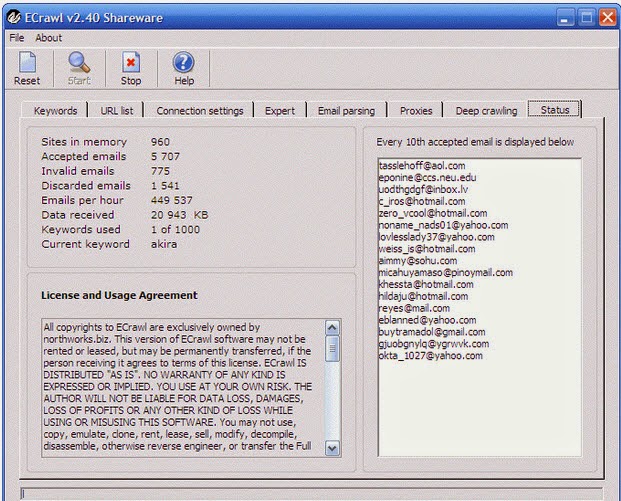The width and height of the screenshot is (621, 501).
Task: Select okta_1027@yahoo.com entry
Action: [431, 356]
